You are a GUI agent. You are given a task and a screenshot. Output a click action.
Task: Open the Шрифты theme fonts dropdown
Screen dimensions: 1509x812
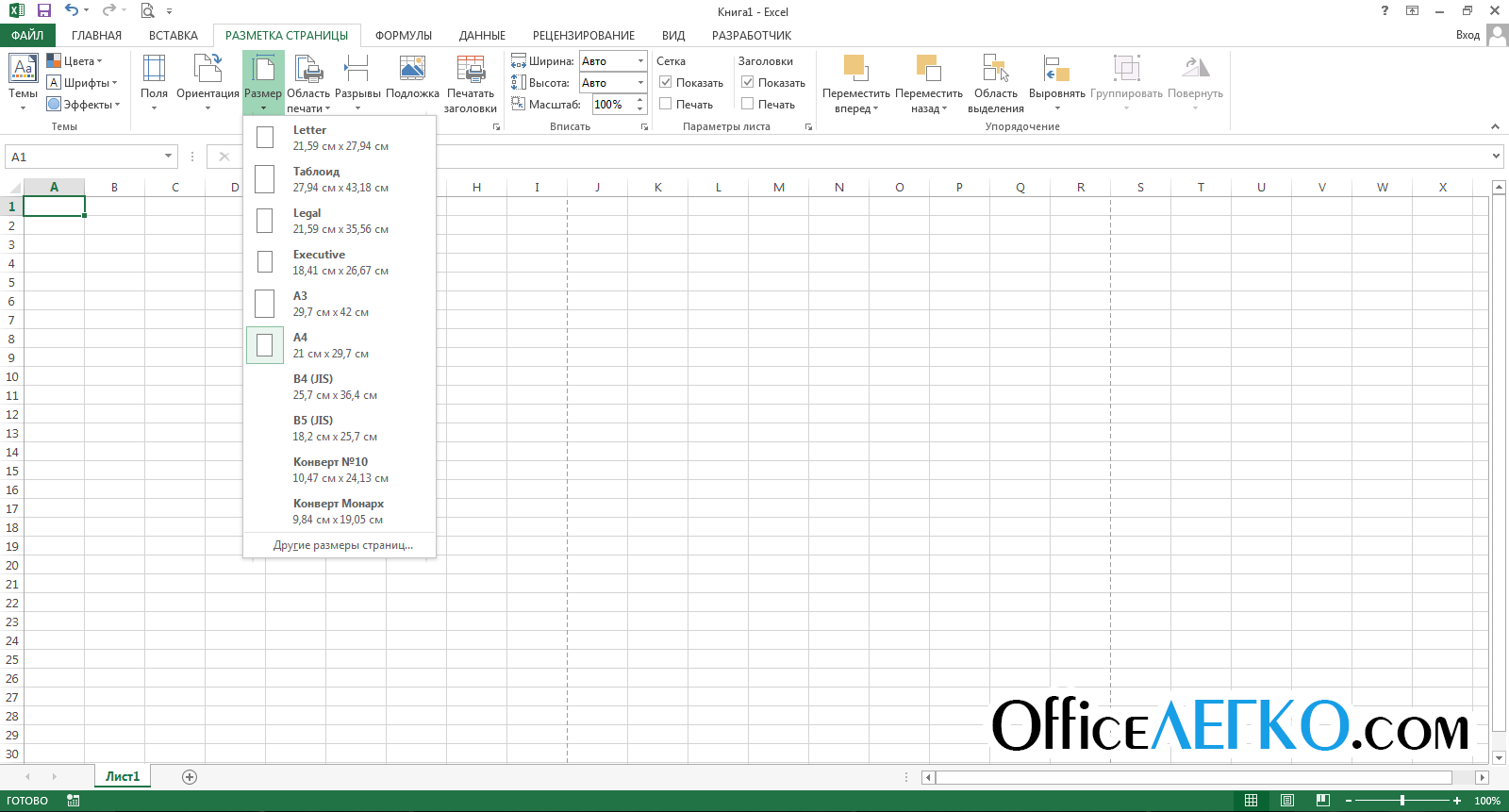coord(82,83)
